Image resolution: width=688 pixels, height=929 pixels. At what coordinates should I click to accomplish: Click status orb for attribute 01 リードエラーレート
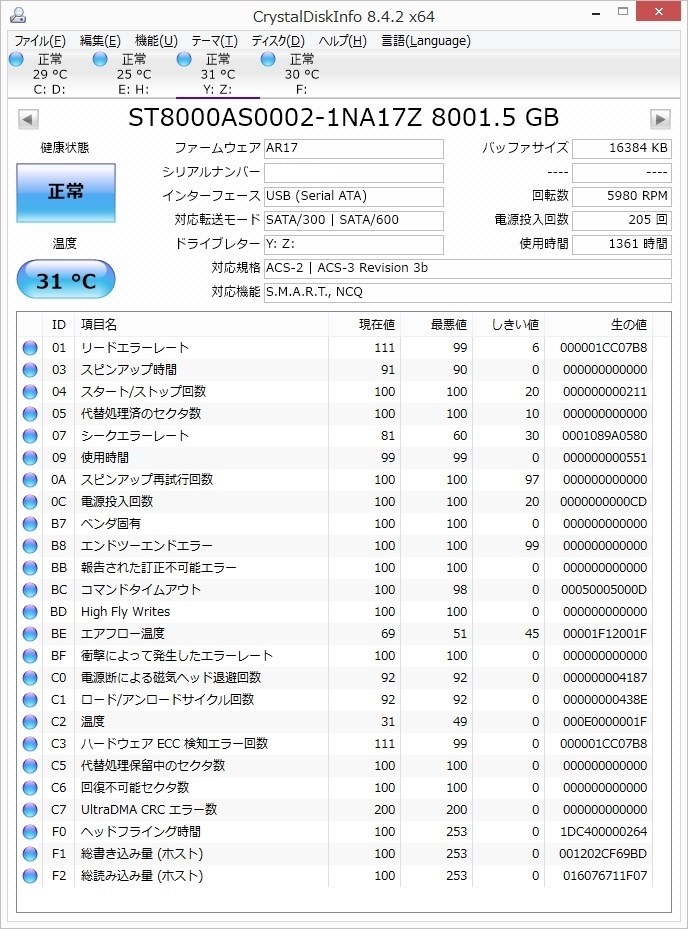point(30,348)
